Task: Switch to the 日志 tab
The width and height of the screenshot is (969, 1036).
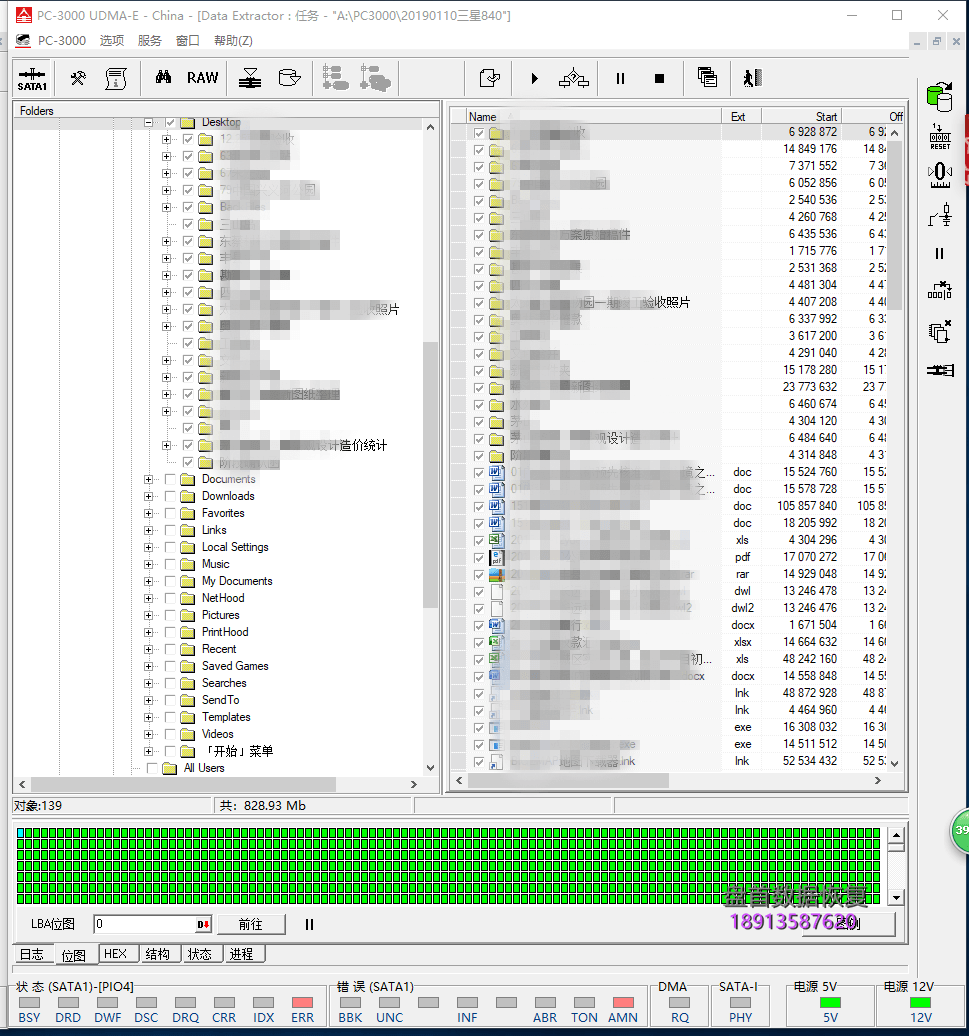Action: pyautogui.click(x=32, y=954)
